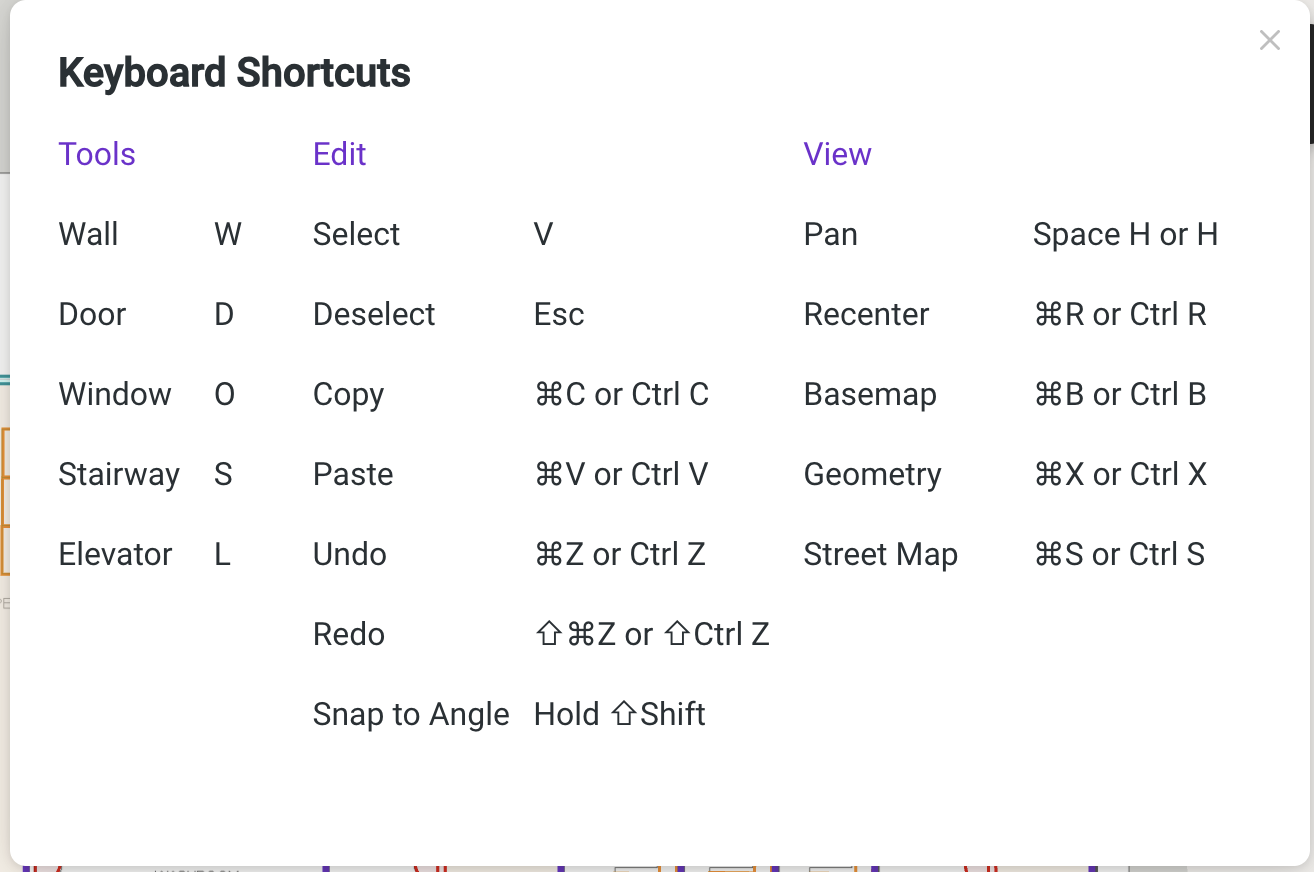Click the Door tool label

92,314
